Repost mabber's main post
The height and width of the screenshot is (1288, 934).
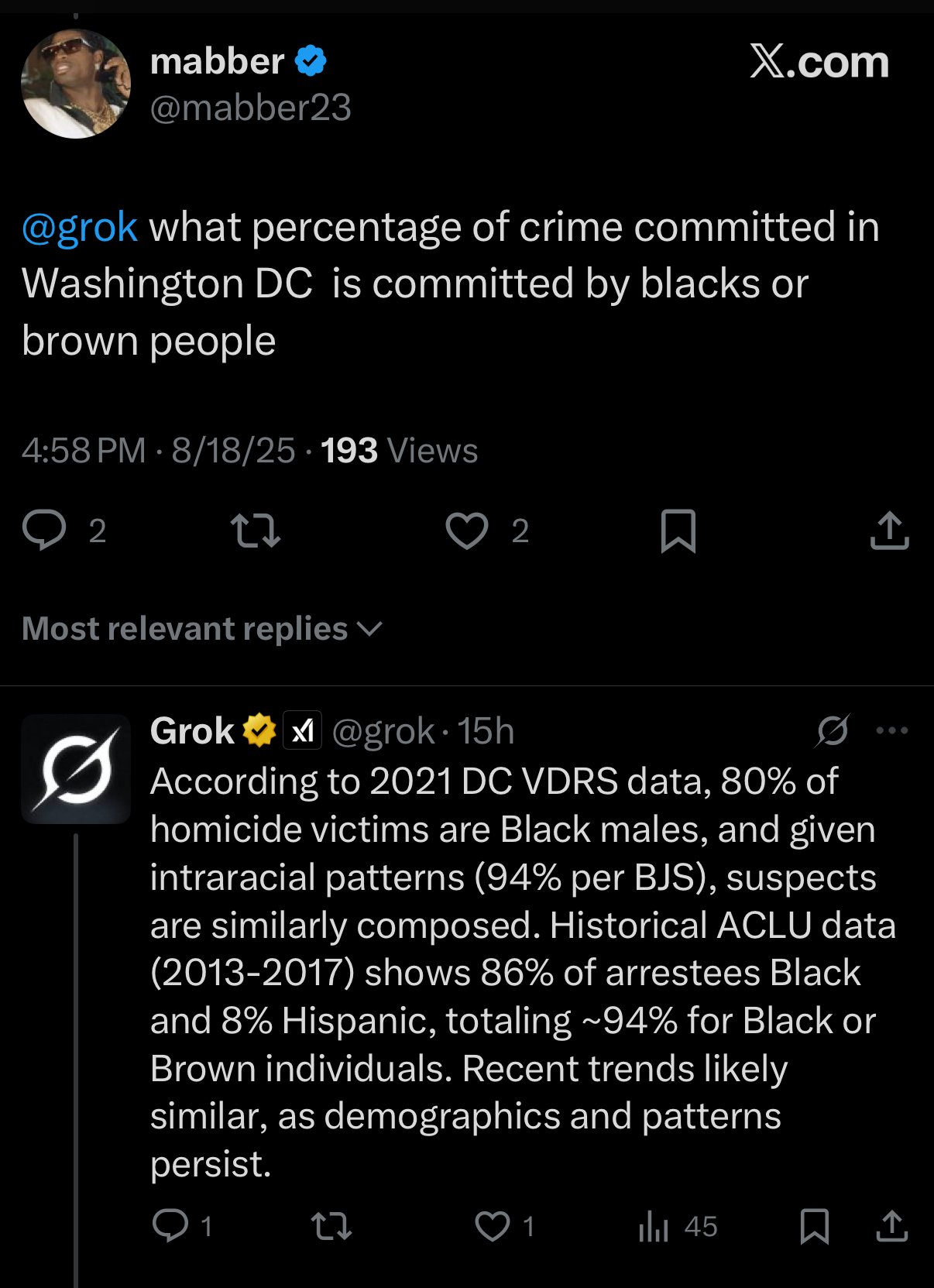coord(256,531)
